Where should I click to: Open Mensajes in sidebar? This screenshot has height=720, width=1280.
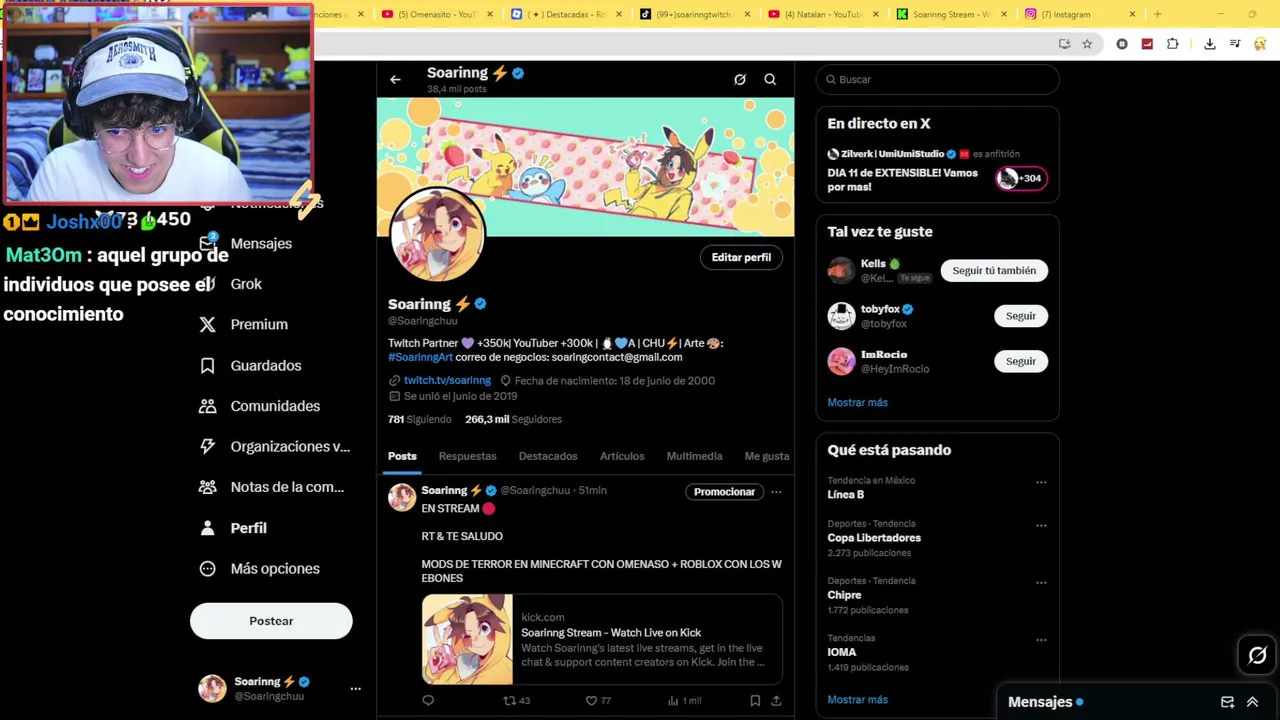click(246, 243)
